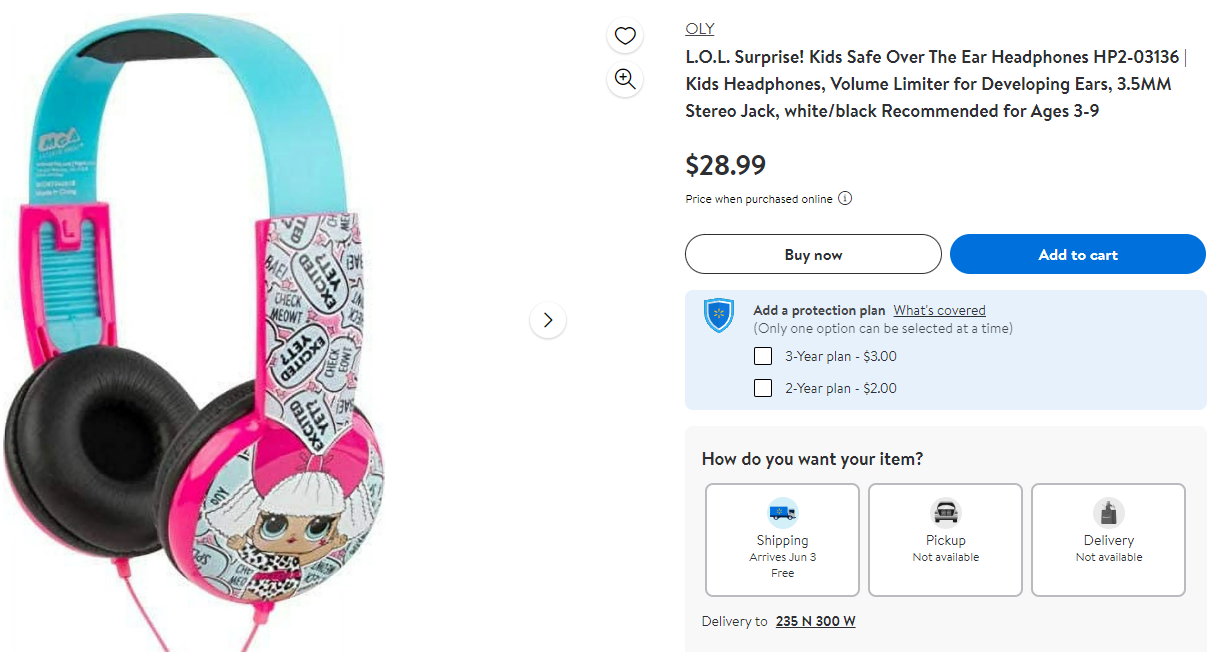Screen dimensions: 1215x652
Task: Click the heart icon to favorite item
Action: pyautogui.click(x=625, y=37)
